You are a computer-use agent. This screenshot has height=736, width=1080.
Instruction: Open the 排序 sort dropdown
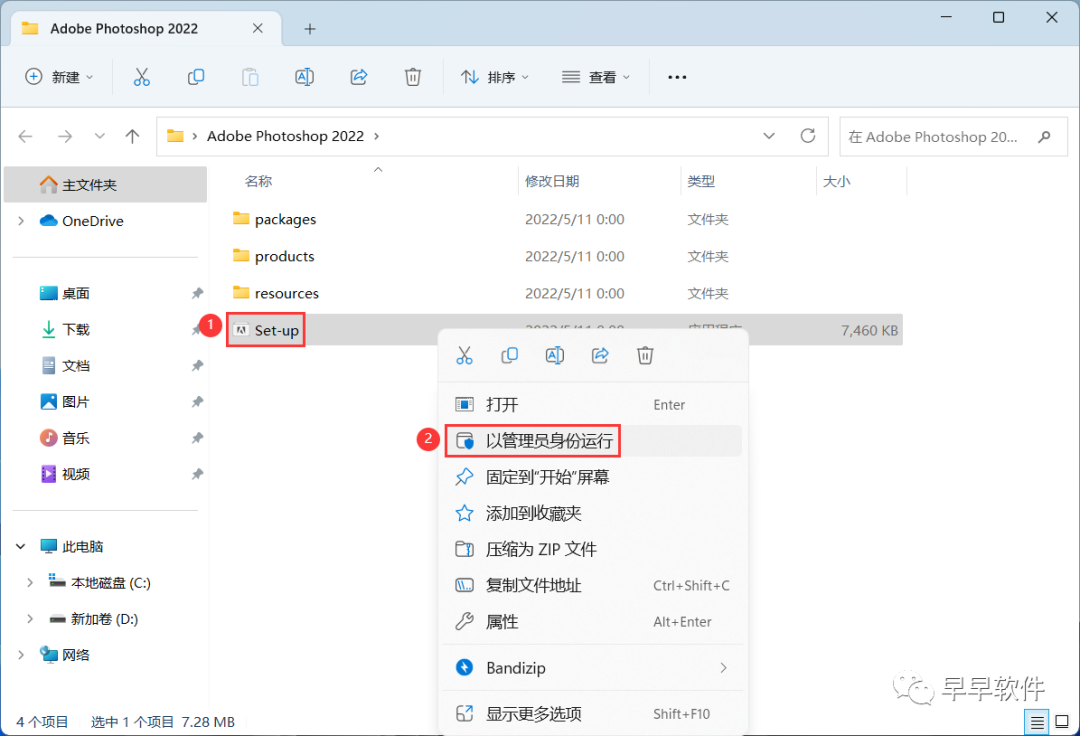(x=495, y=77)
